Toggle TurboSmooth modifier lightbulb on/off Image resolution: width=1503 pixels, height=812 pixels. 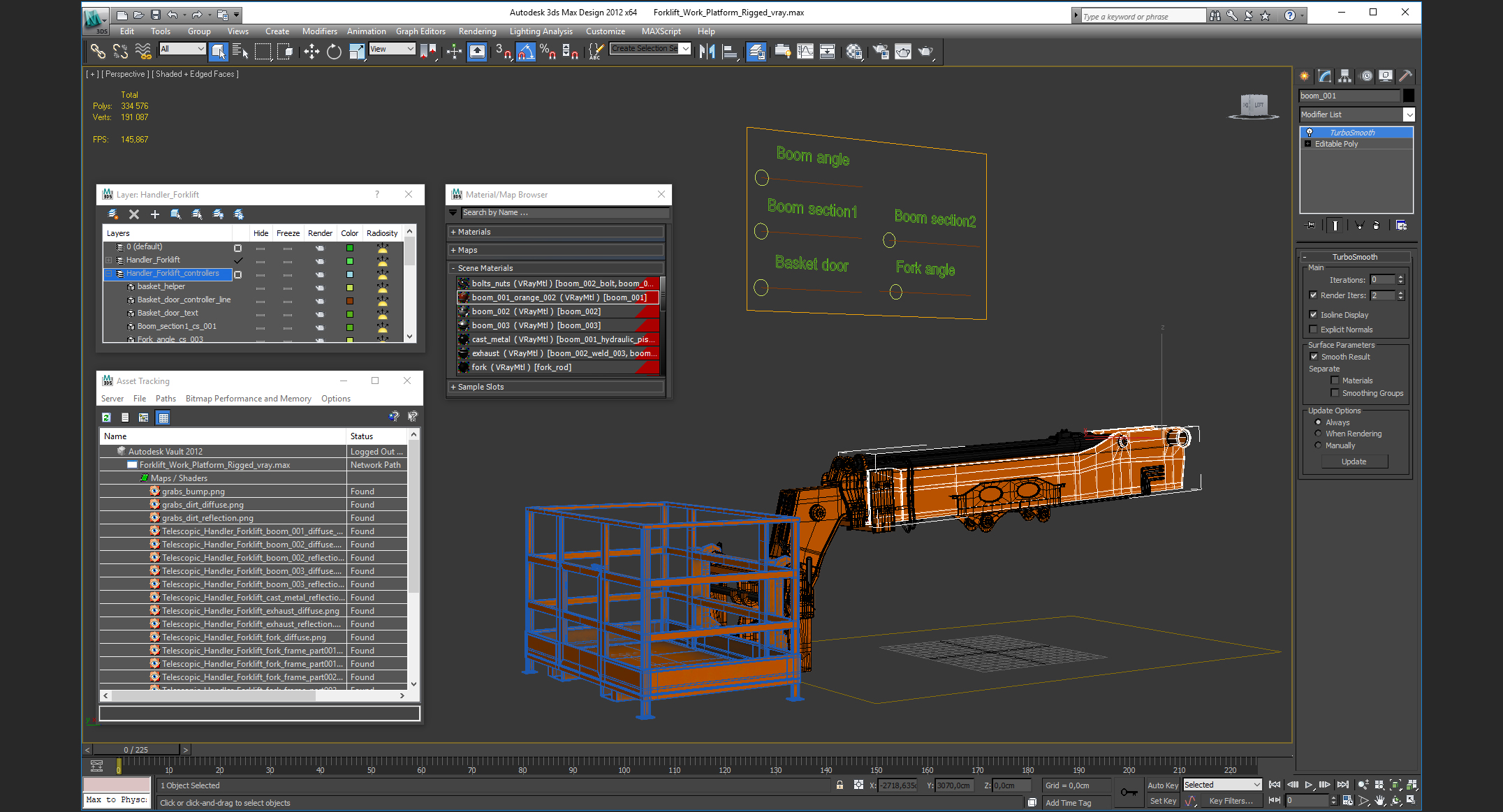(x=1310, y=133)
